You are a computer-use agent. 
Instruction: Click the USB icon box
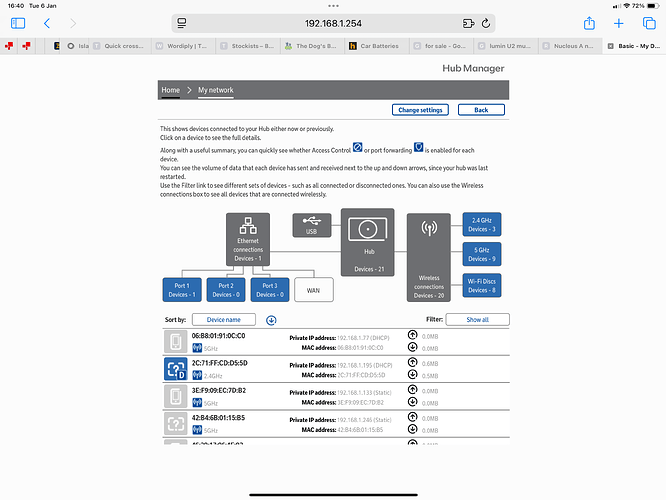pyautogui.click(x=311, y=226)
